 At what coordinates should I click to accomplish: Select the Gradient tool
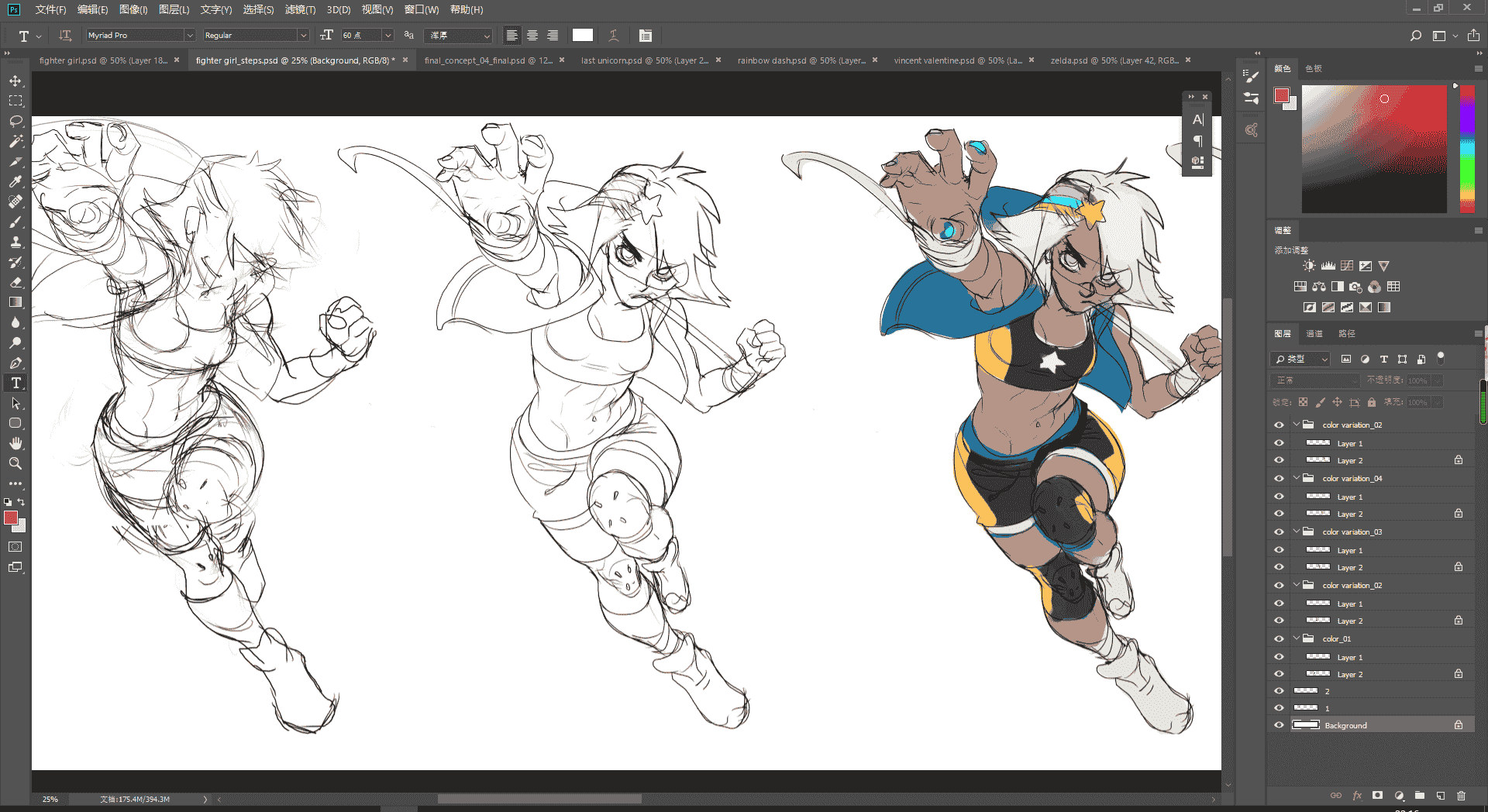click(15, 302)
